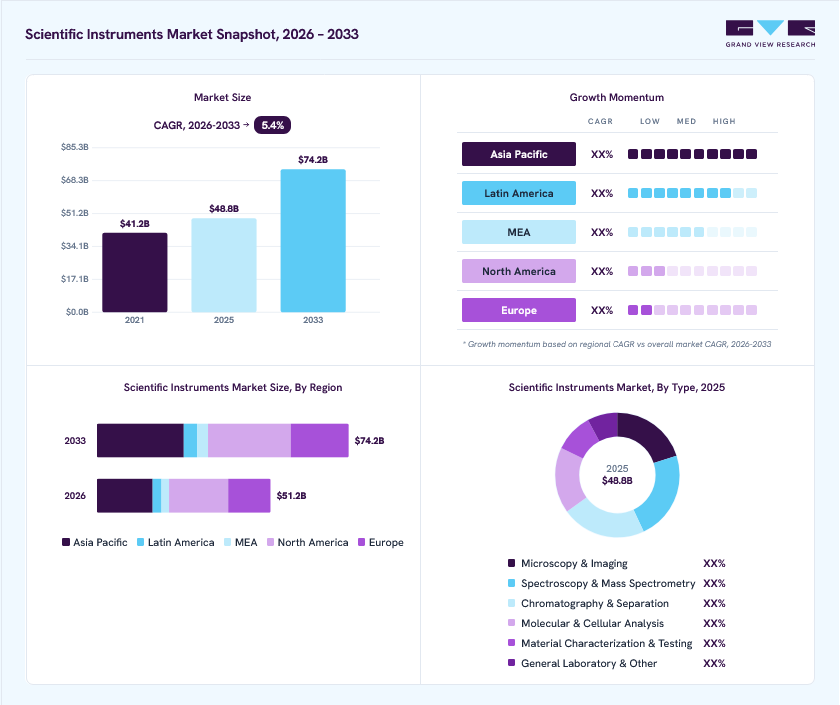Click the growth momentum footnote text
Viewport: 840px width, 705px height.
(617, 344)
